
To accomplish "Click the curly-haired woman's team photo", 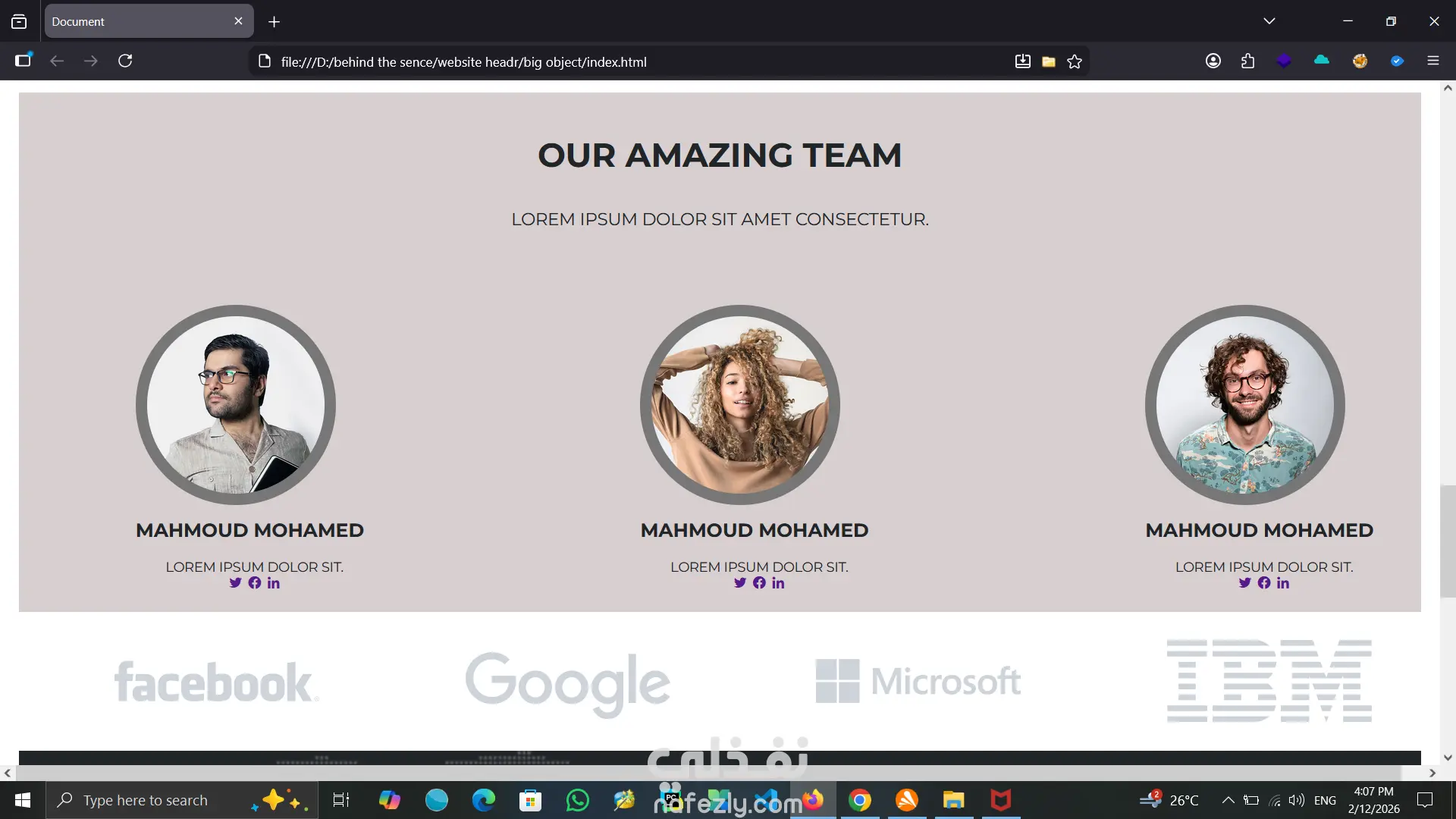I will (x=739, y=405).
